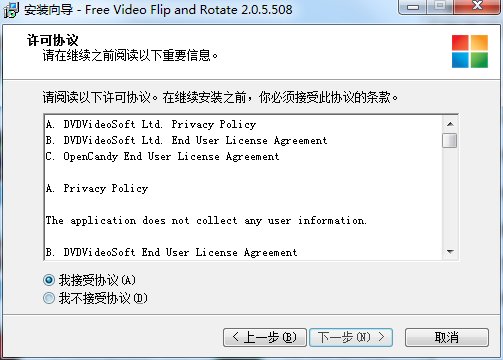Click the scrollbar up arrow in license box
Screen dimensions: 503x360
point(450,124)
